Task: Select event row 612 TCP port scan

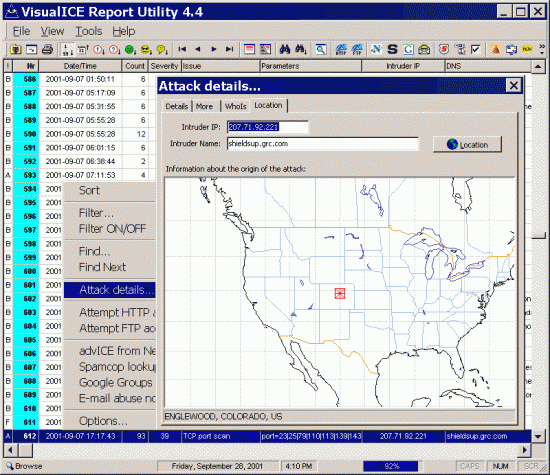Action: click(267, 436)
